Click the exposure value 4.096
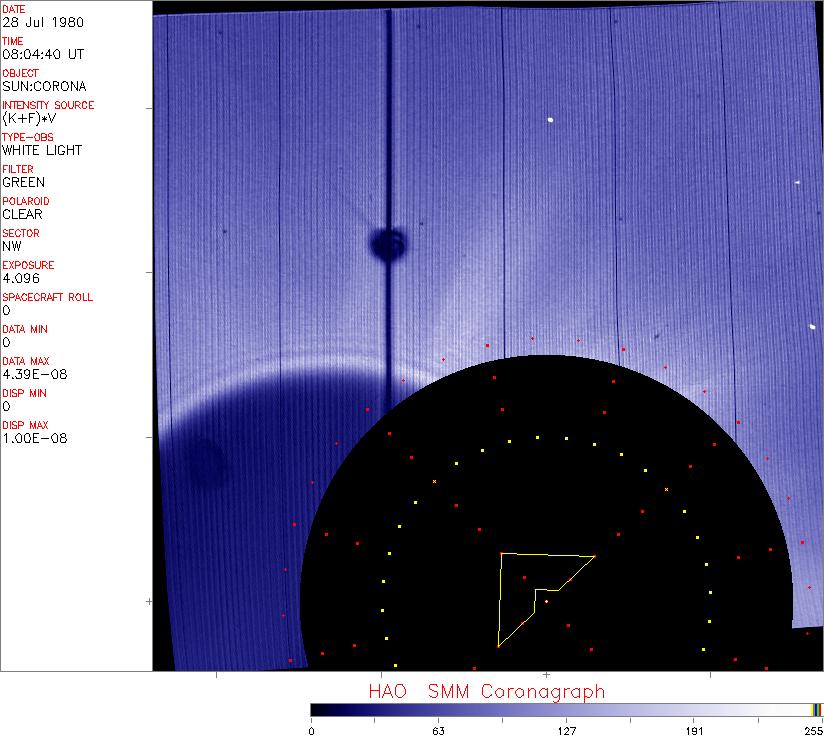This screenshot has height=736, width=824. coord(20,278)
